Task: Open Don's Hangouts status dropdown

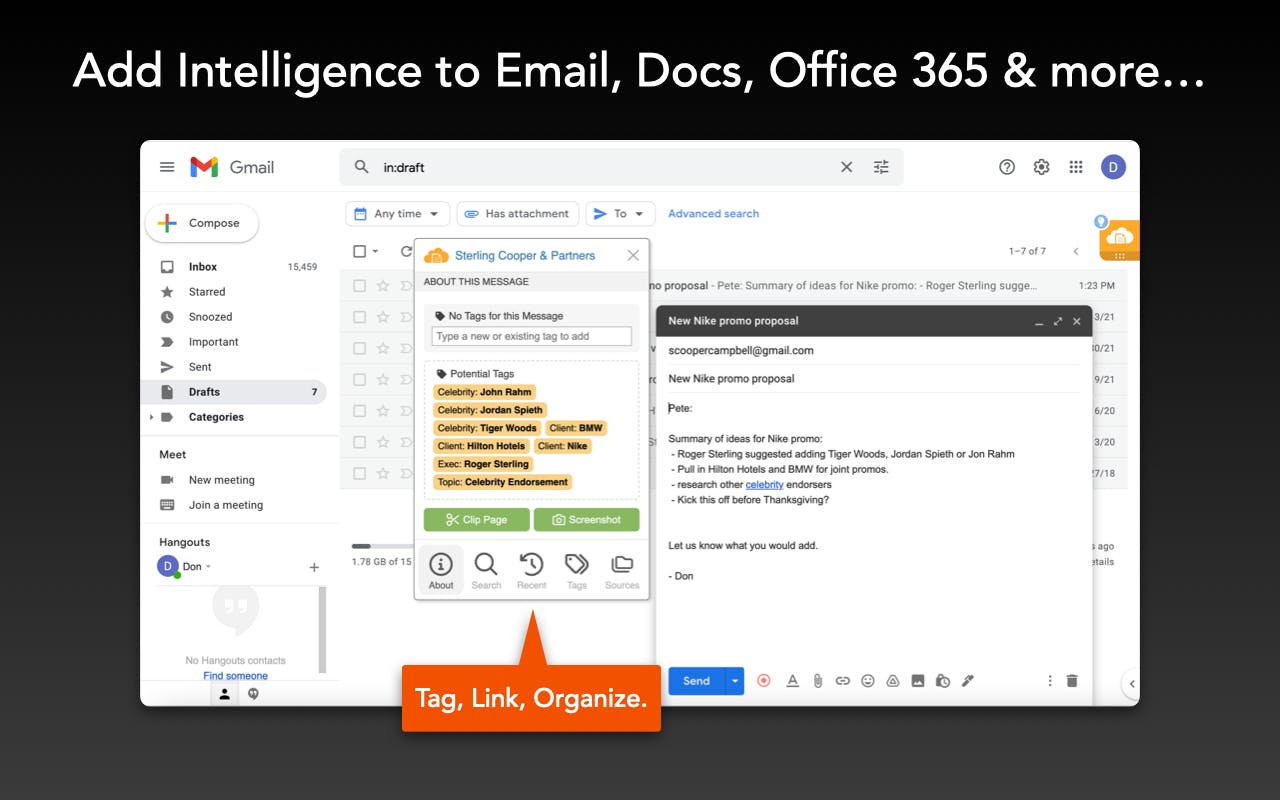Action: (208, 567)
